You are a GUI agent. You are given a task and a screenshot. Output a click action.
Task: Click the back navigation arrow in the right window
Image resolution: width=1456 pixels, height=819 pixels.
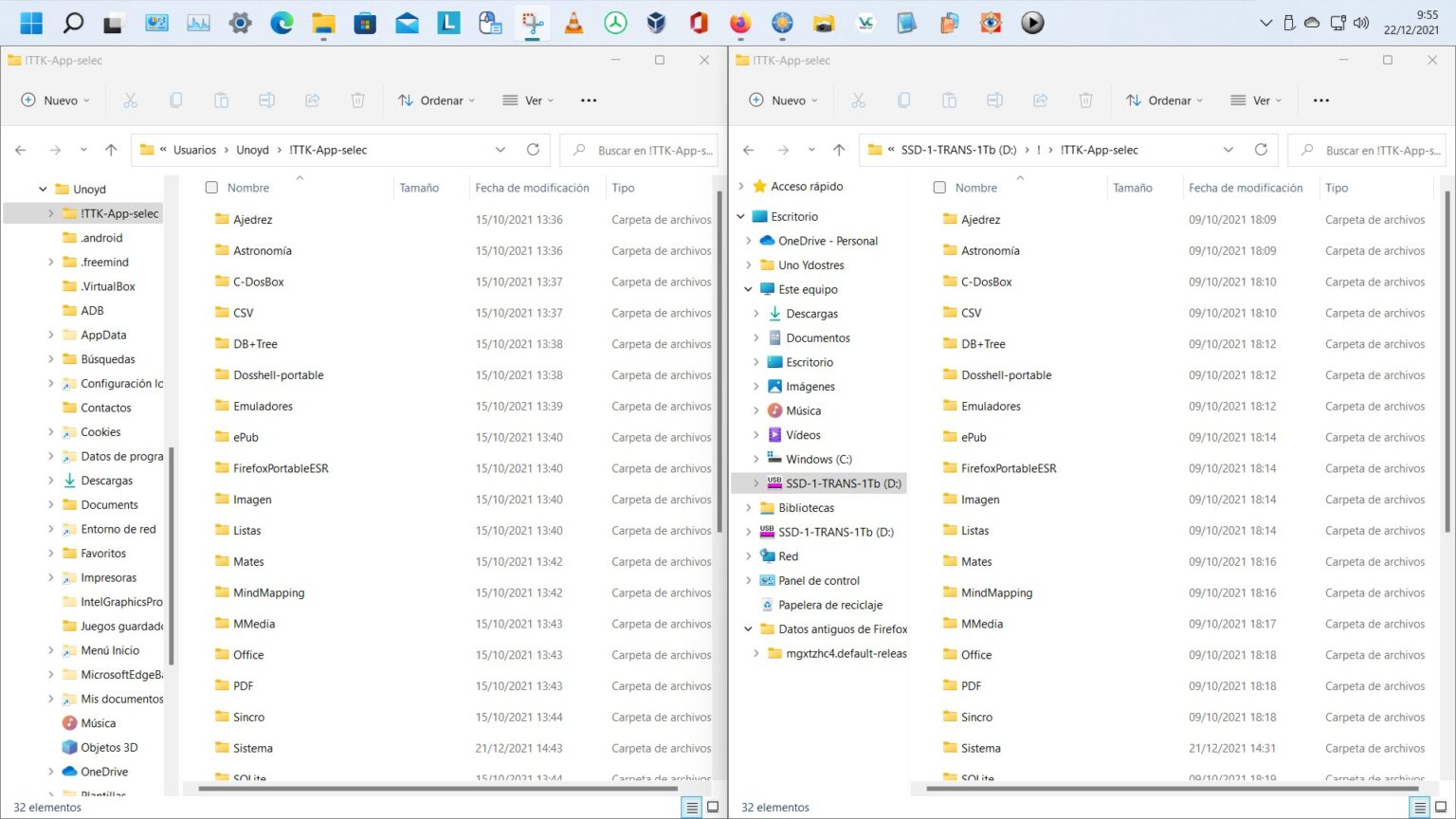tap(748, 149)
